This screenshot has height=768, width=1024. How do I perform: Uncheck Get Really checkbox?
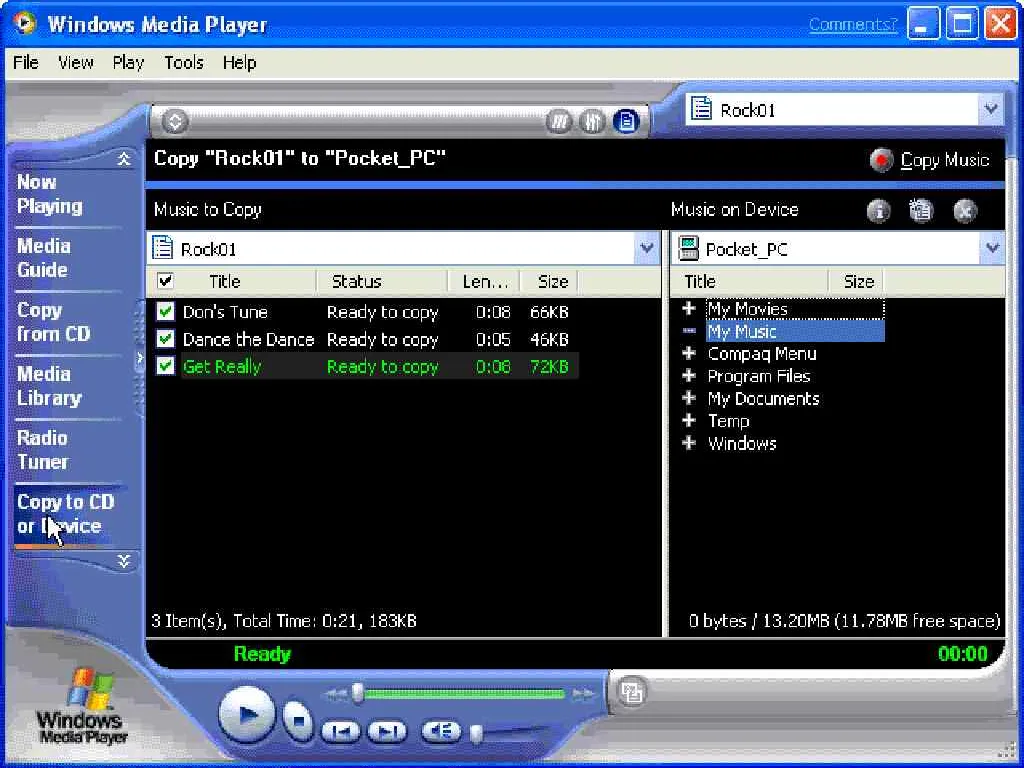tap(166, 366)
